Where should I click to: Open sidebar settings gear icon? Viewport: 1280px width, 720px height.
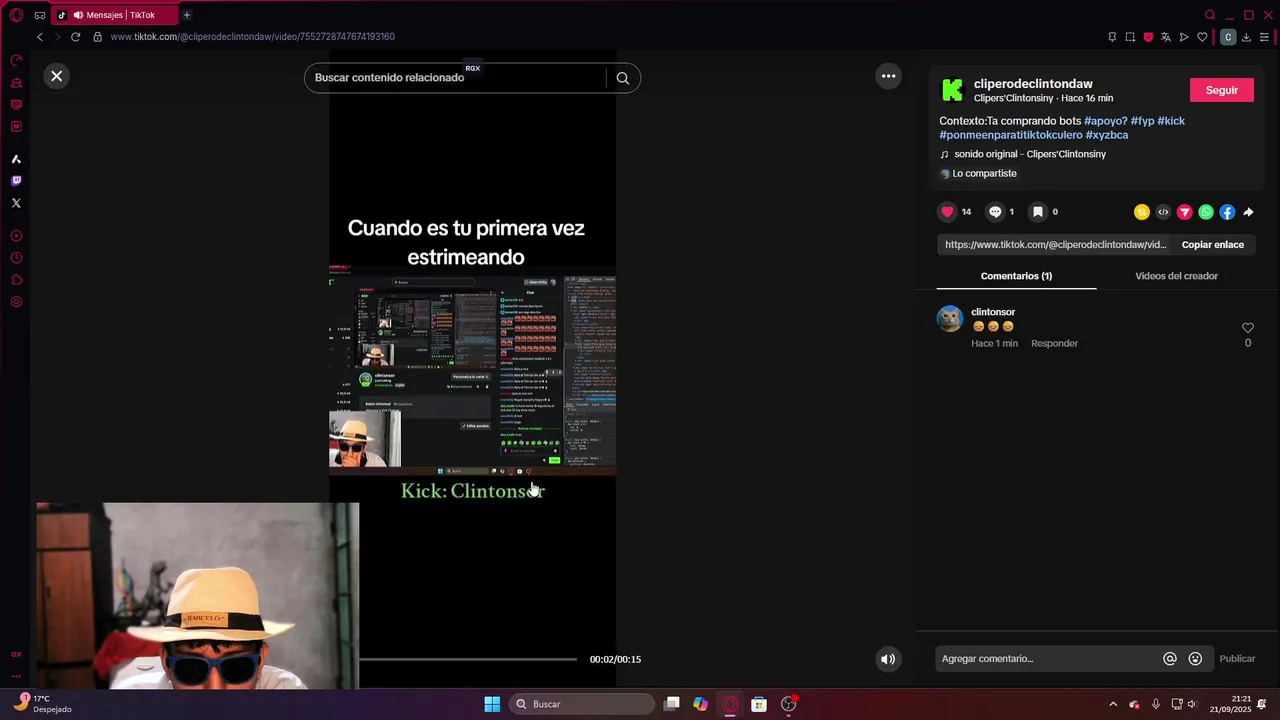[x=16, y=302]
